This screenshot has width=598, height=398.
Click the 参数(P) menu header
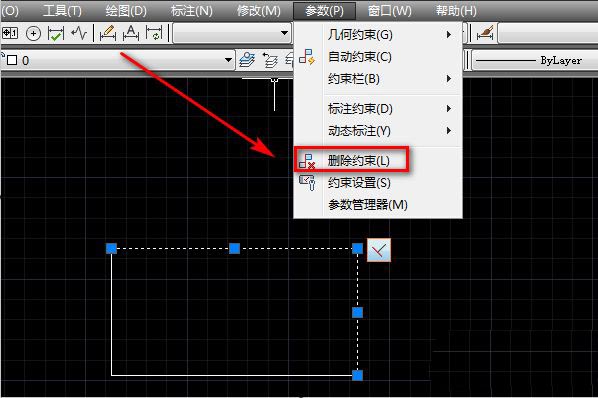(324, 11)
